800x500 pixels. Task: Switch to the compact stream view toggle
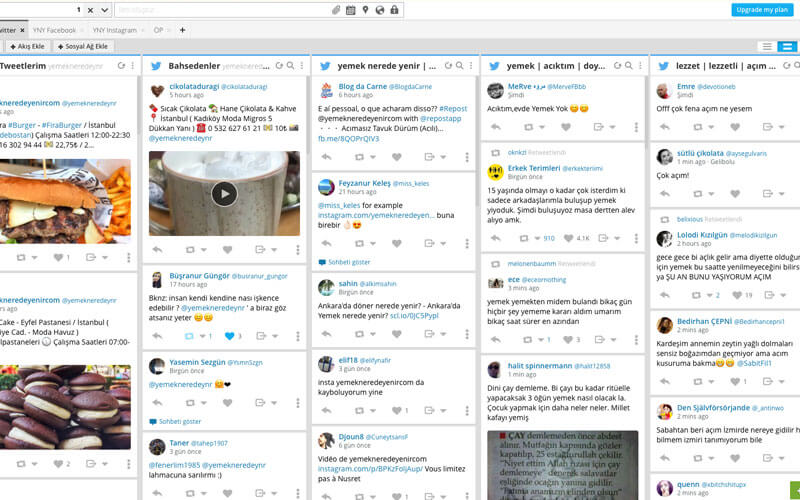click(x=767, y=47)
